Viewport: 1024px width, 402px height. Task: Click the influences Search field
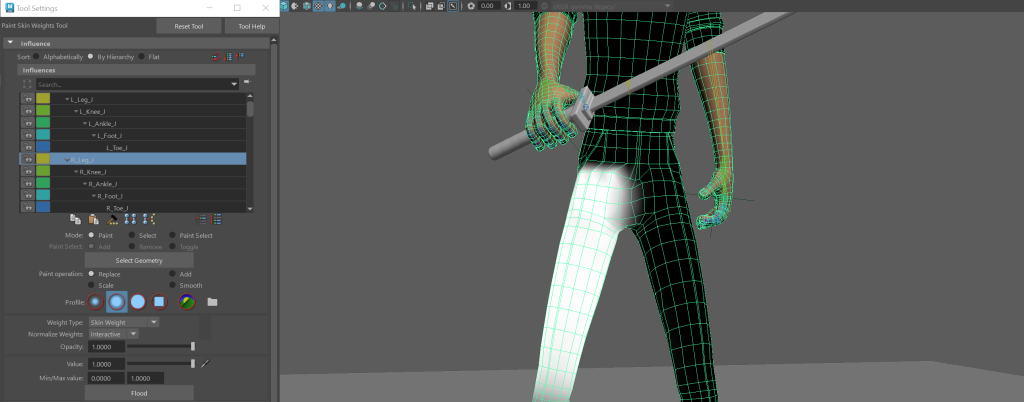135,85
